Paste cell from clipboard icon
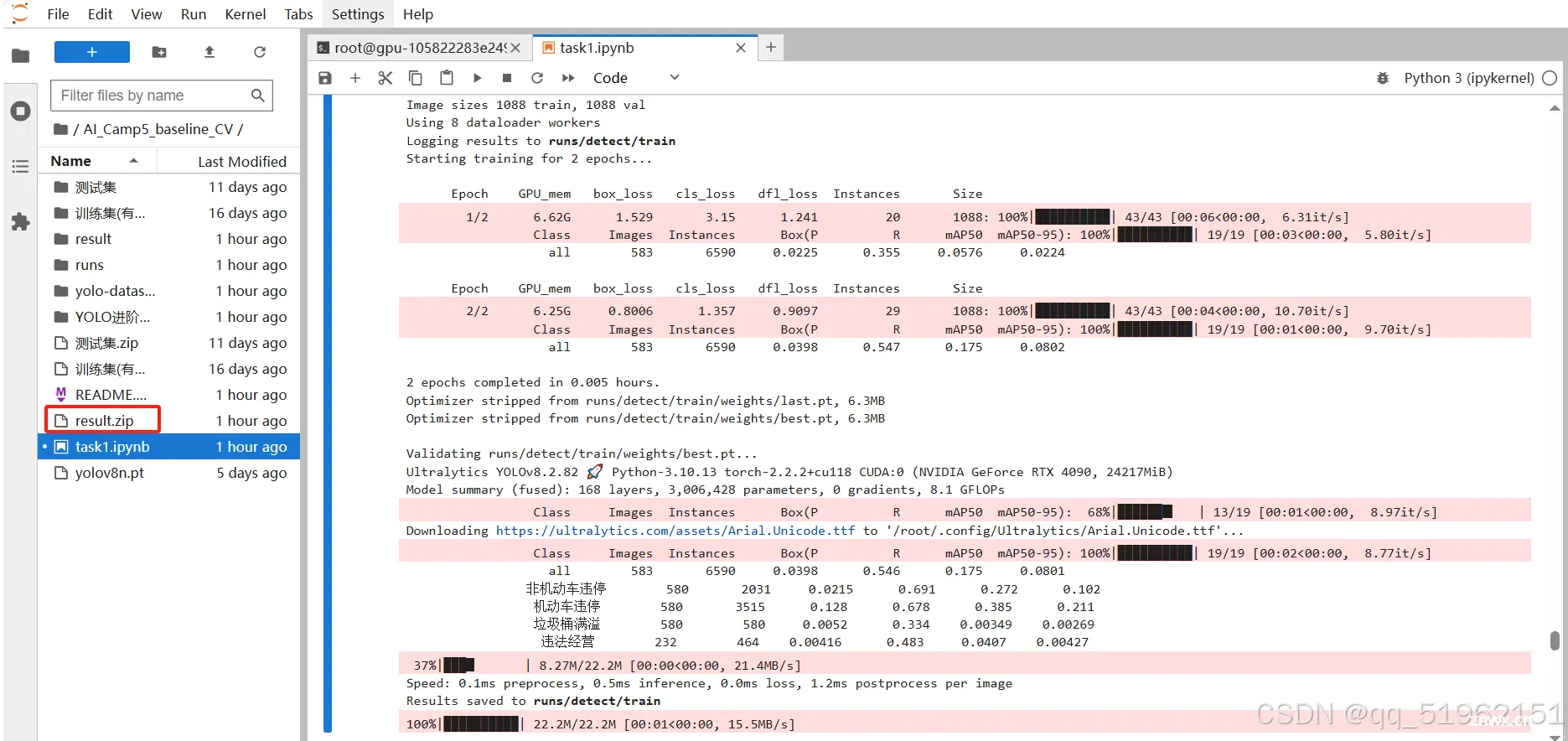 [x=447, y=78]
